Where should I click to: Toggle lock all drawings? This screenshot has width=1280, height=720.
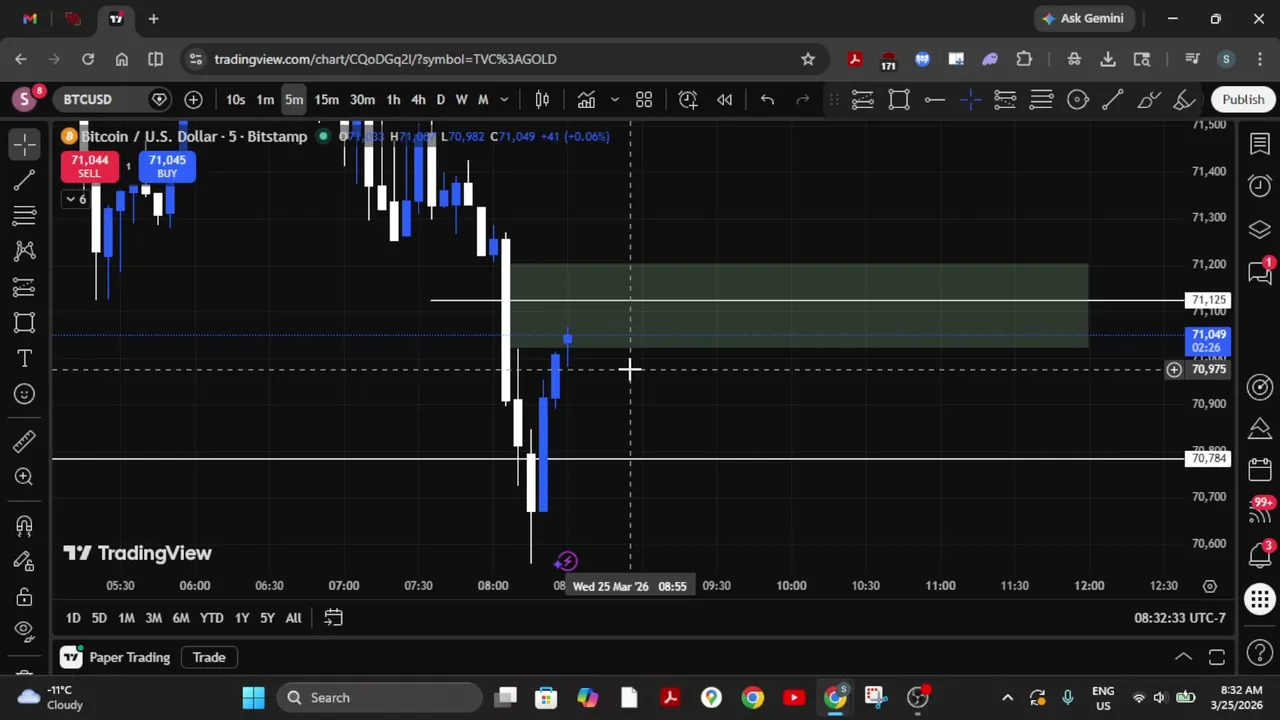click(25, 597)
